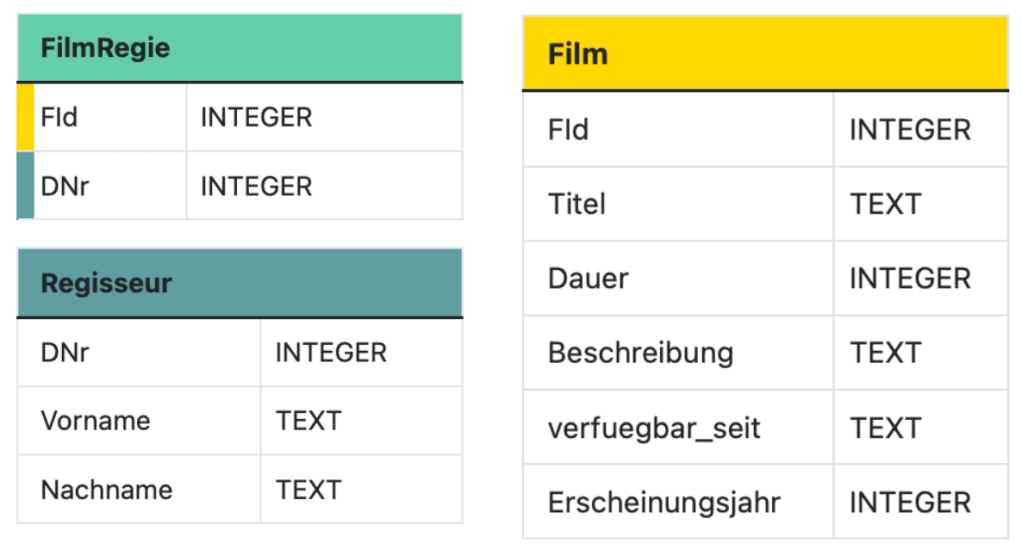Click the FId column in FilmRegie table

[x=60, y=117]
